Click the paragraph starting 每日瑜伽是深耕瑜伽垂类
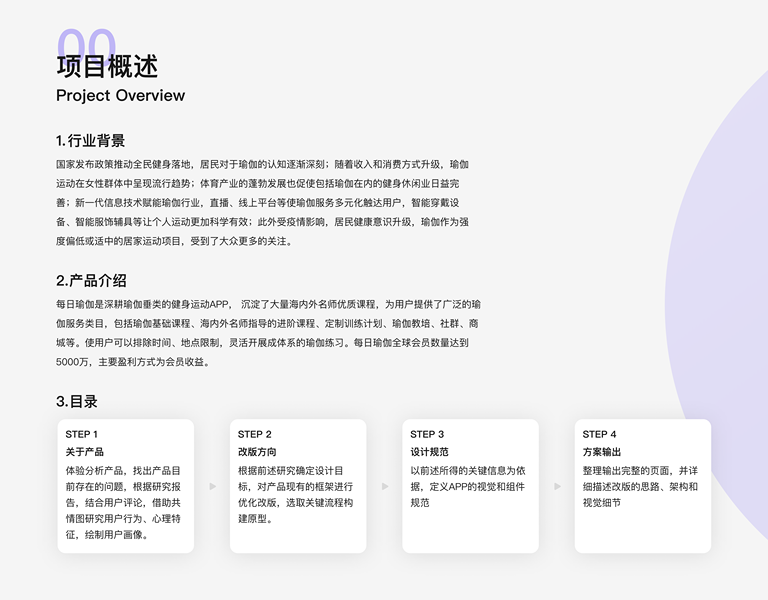Screen dimensions: 768x600 coord(268,333)
